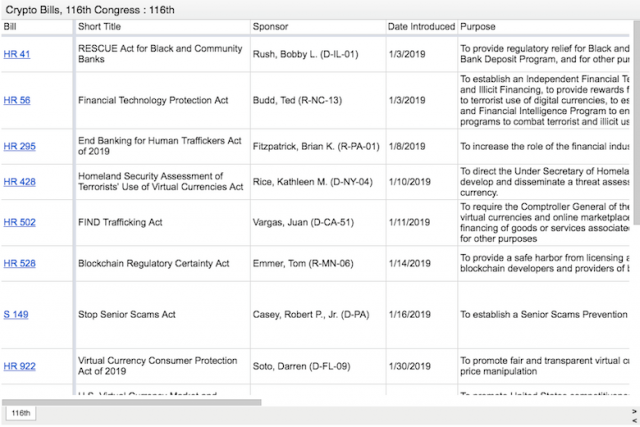Select sponsor 'Fitzpatrick, Brian K. (R-PA-01)'
Image resolution: width=640 pixels, height=427 pixels.
(x=318, y=146)
